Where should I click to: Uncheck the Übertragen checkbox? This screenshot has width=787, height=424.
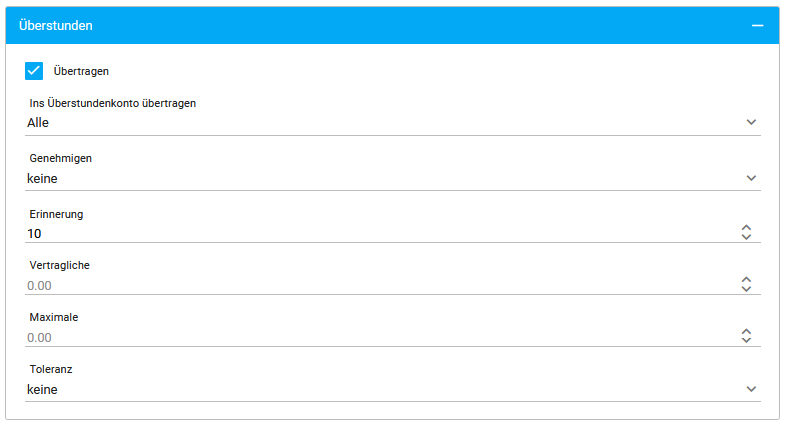point(34,71)
